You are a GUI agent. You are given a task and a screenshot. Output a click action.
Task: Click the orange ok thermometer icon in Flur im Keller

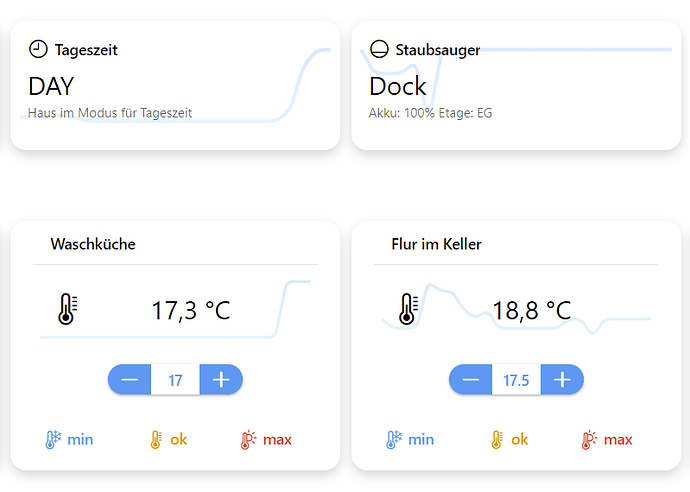pos(497,439)
